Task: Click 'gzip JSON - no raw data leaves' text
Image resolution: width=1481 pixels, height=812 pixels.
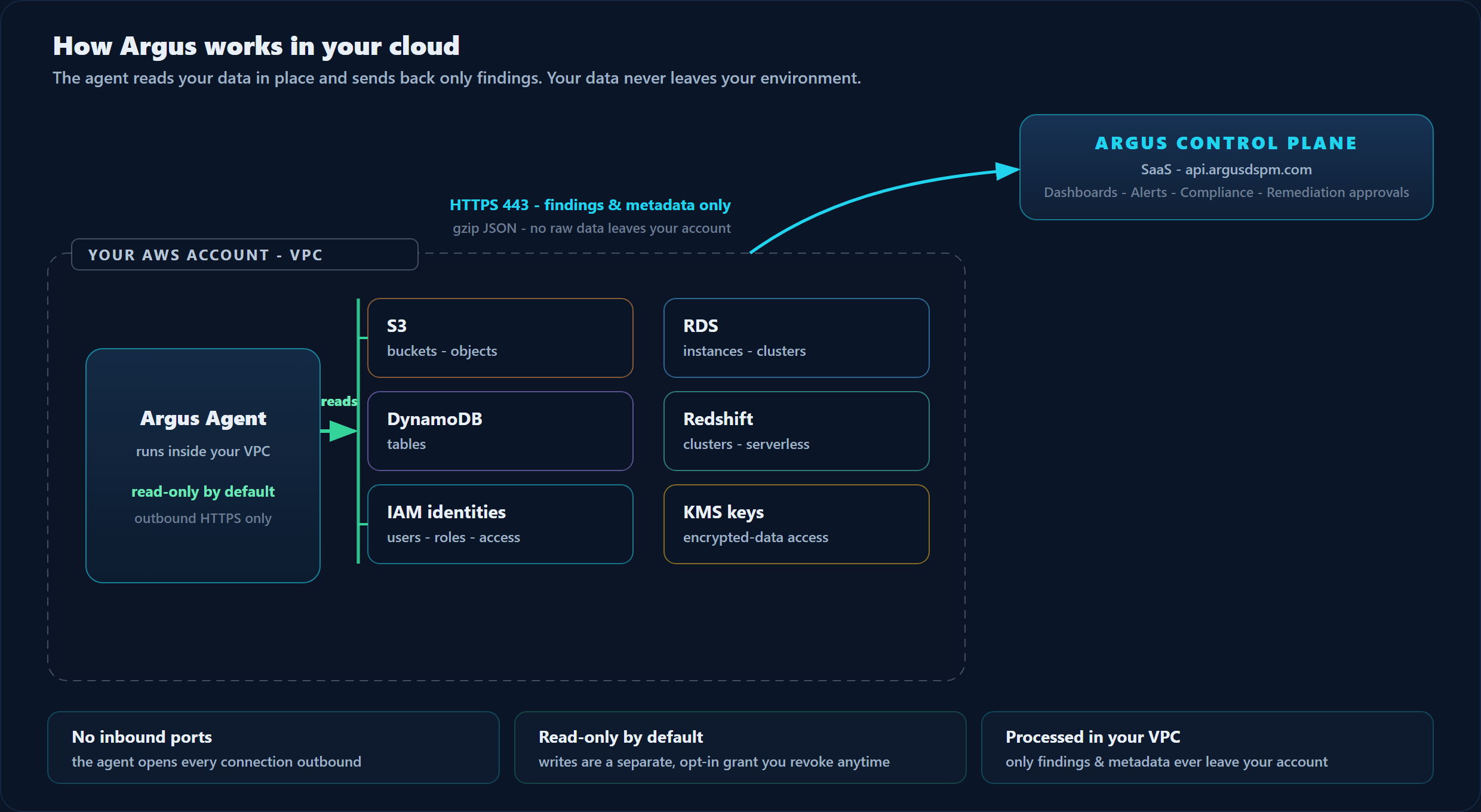Action: (591, 228)
